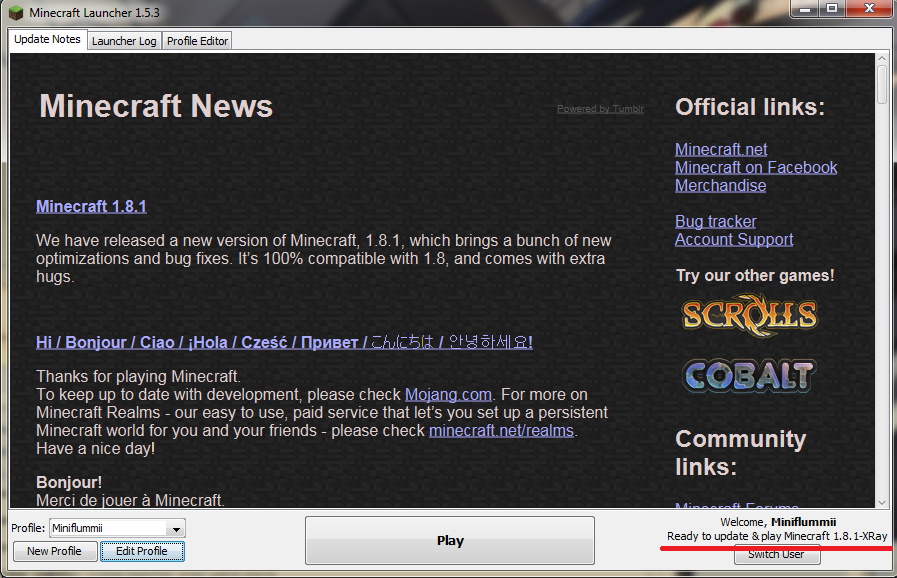Viewport: 897px width, 578px height.
Task: Click the Account Support link
Action: tap(734, 239)
